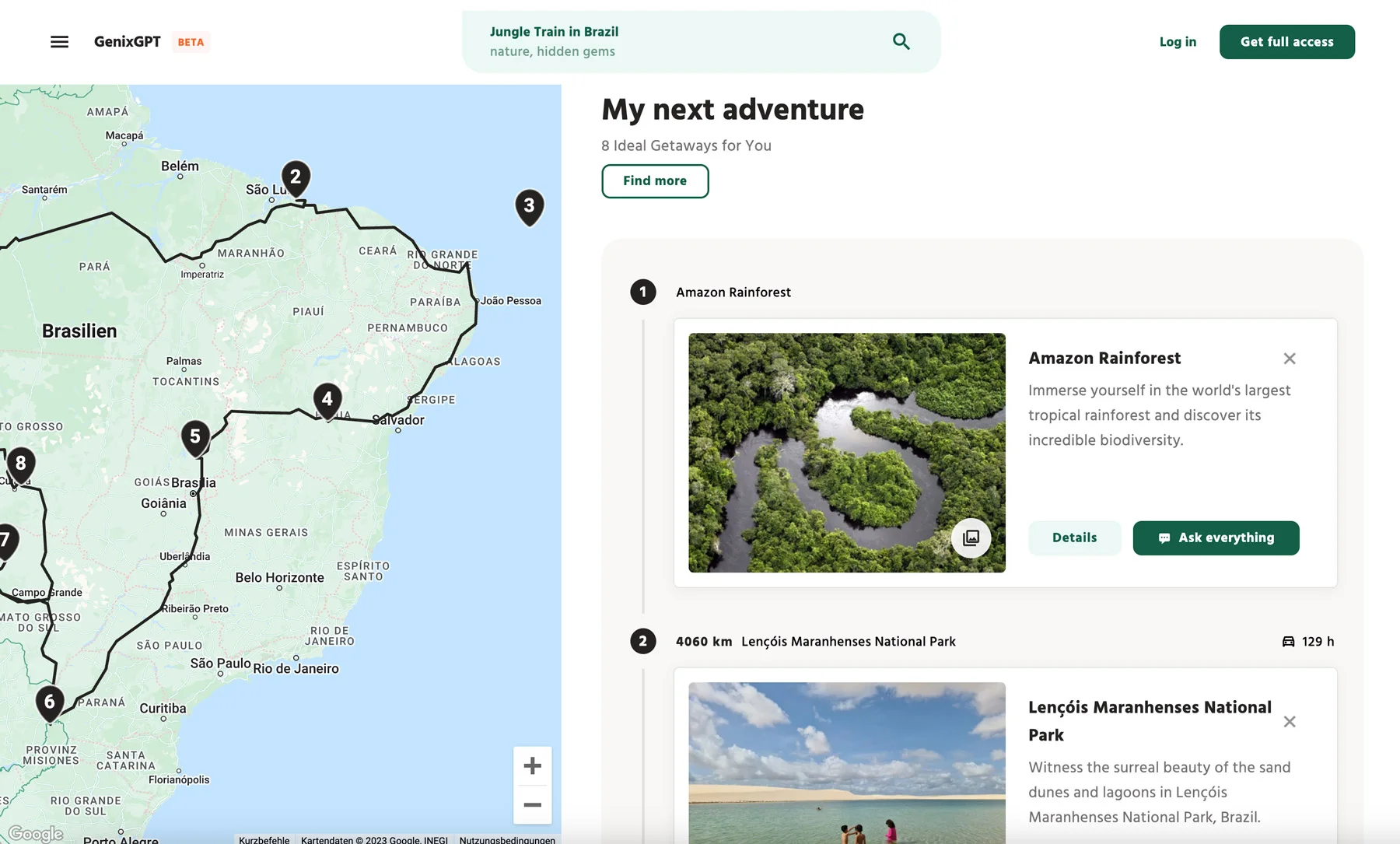The width and height of the screenshot is (1400, 844).
Task: Select map pin number 4
Action: 327,401
